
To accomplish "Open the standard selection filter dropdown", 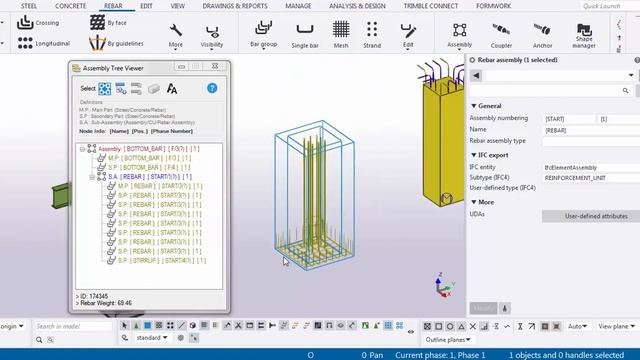I will (x=152, y=338).
